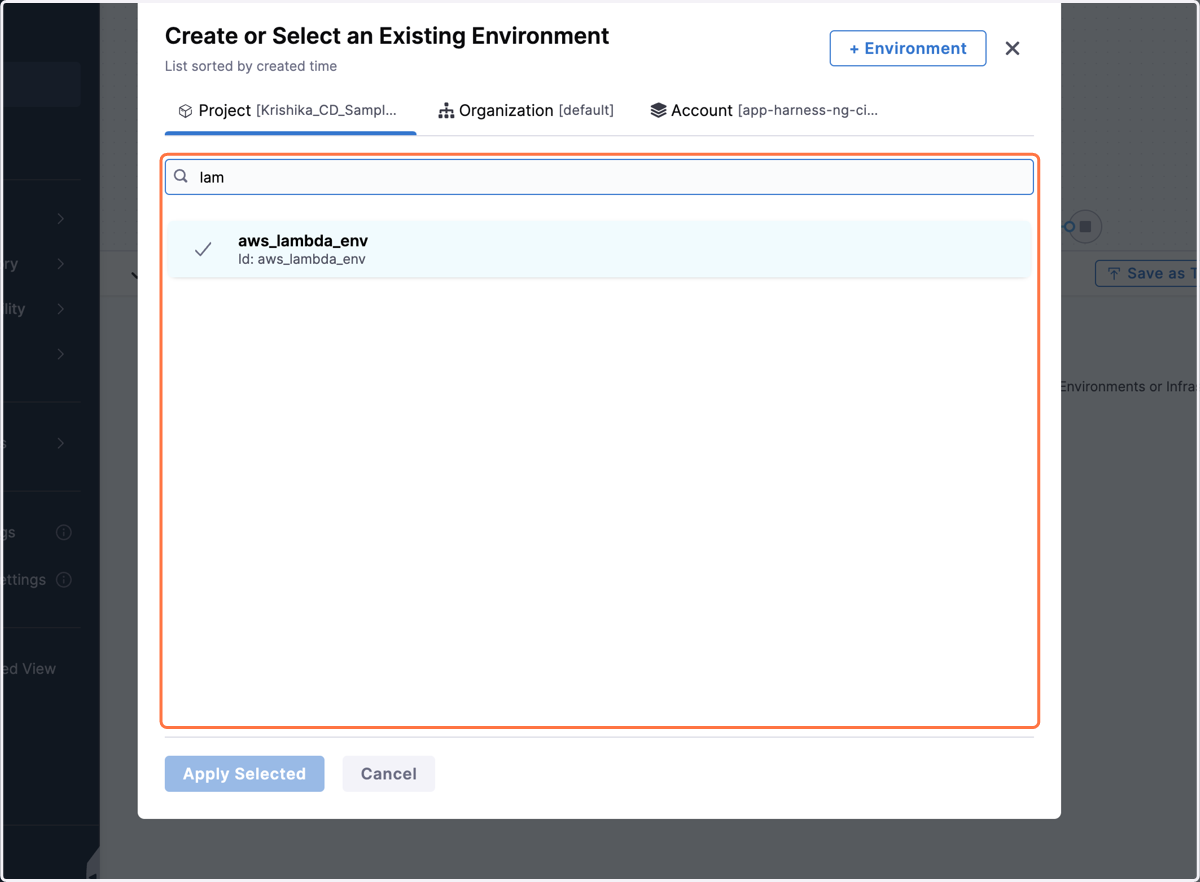
Task: Click the Account layers icon
Action: click(658, 110)
